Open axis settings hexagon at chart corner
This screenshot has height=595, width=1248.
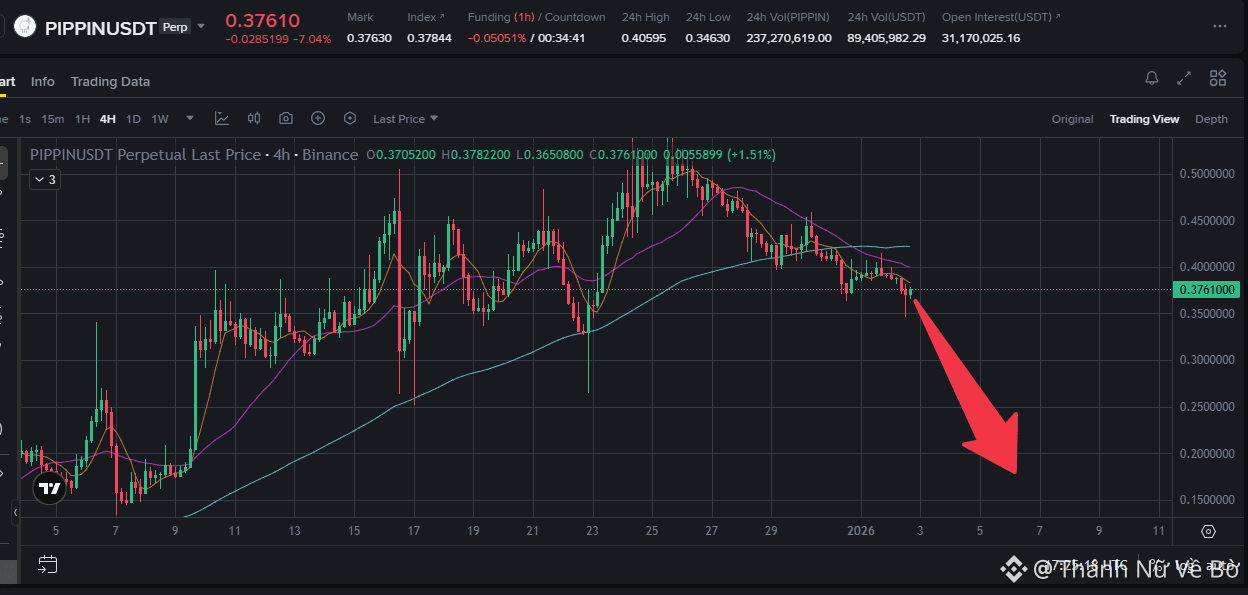tap(1208, 531)
